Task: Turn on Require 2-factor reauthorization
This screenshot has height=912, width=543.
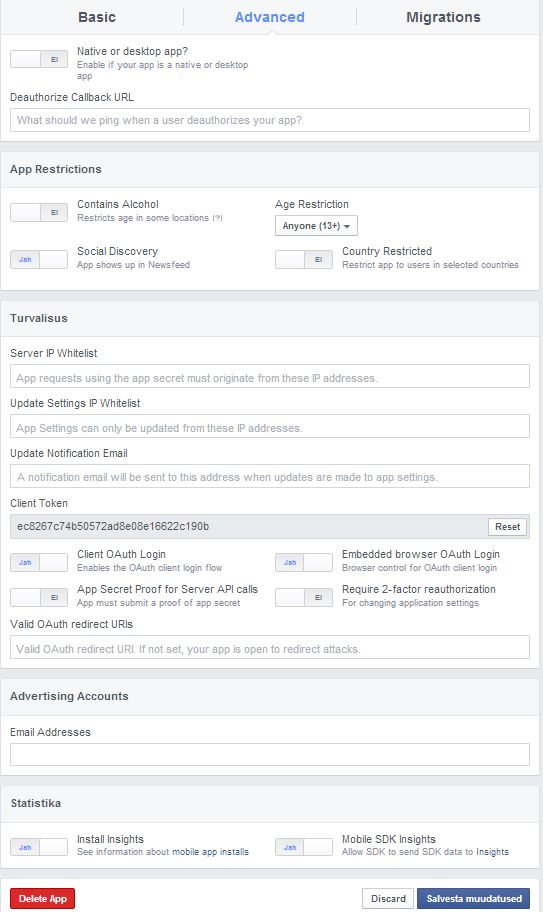Action: [x=303, y=597]
